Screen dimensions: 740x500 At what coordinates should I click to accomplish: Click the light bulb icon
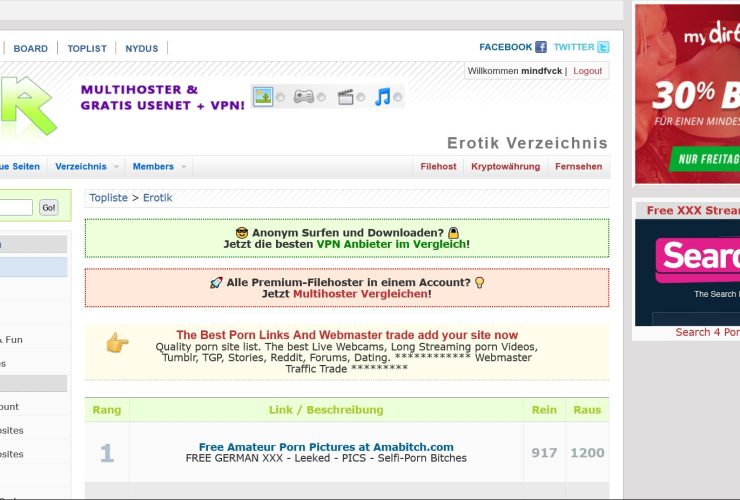(x=479, y=282)
